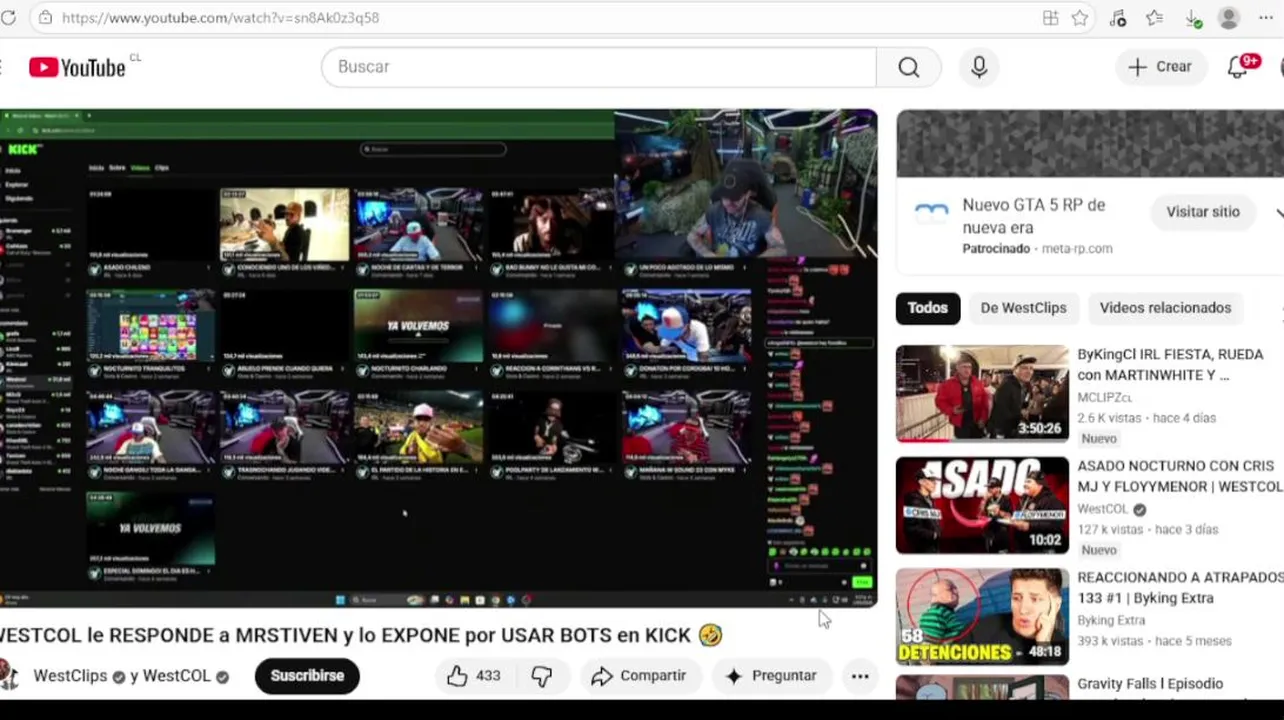1284x720 pixels.
Task: Click the Preguntar button
Action: [x=771, y=676]
